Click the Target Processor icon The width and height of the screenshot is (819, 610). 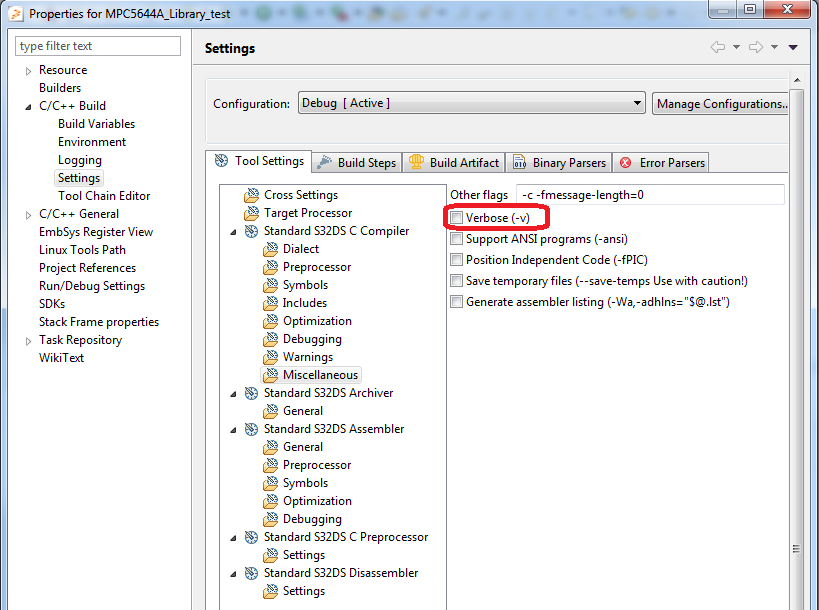point(251,213)
